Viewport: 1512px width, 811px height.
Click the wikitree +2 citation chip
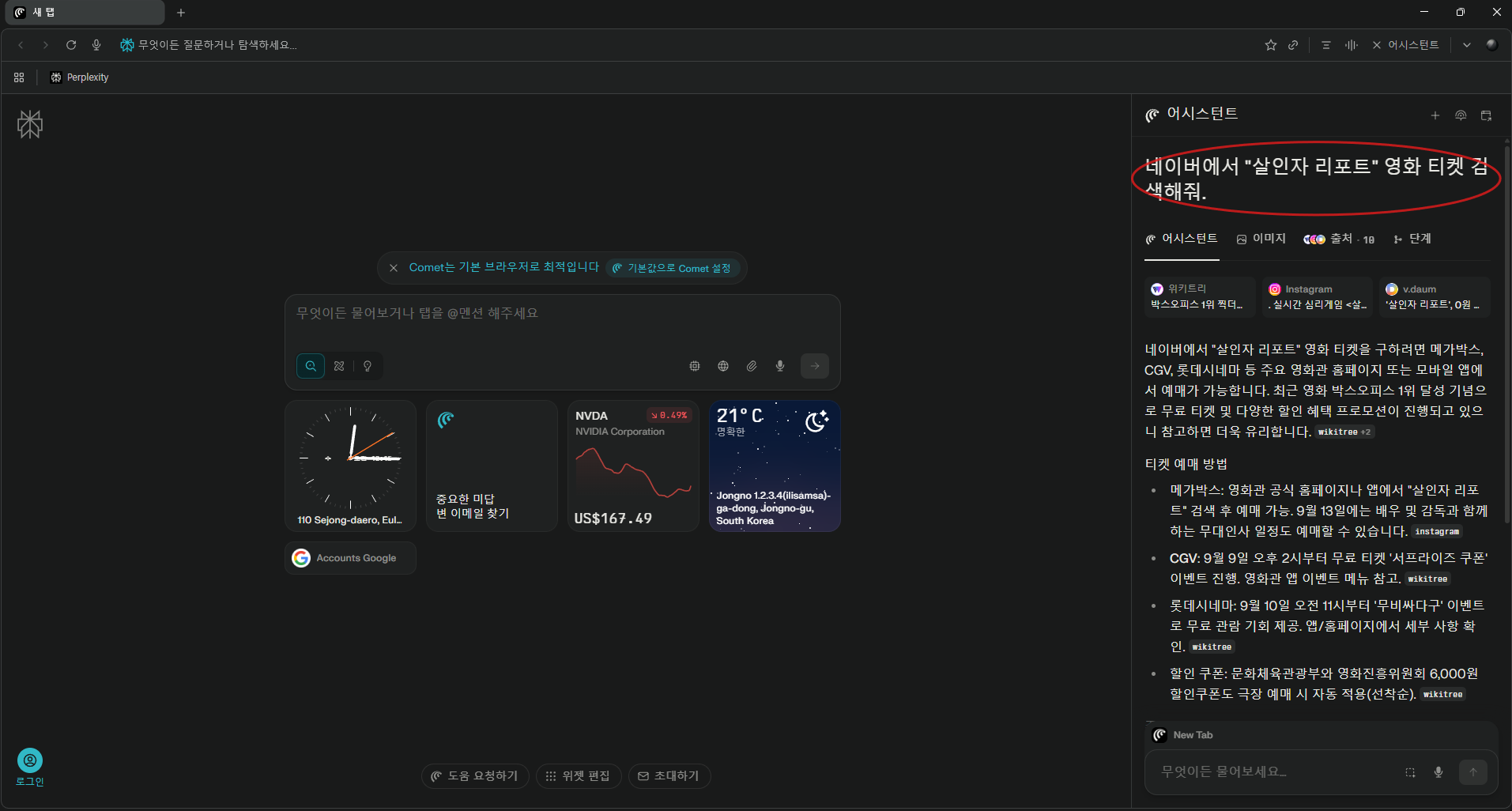(1344, 432)
